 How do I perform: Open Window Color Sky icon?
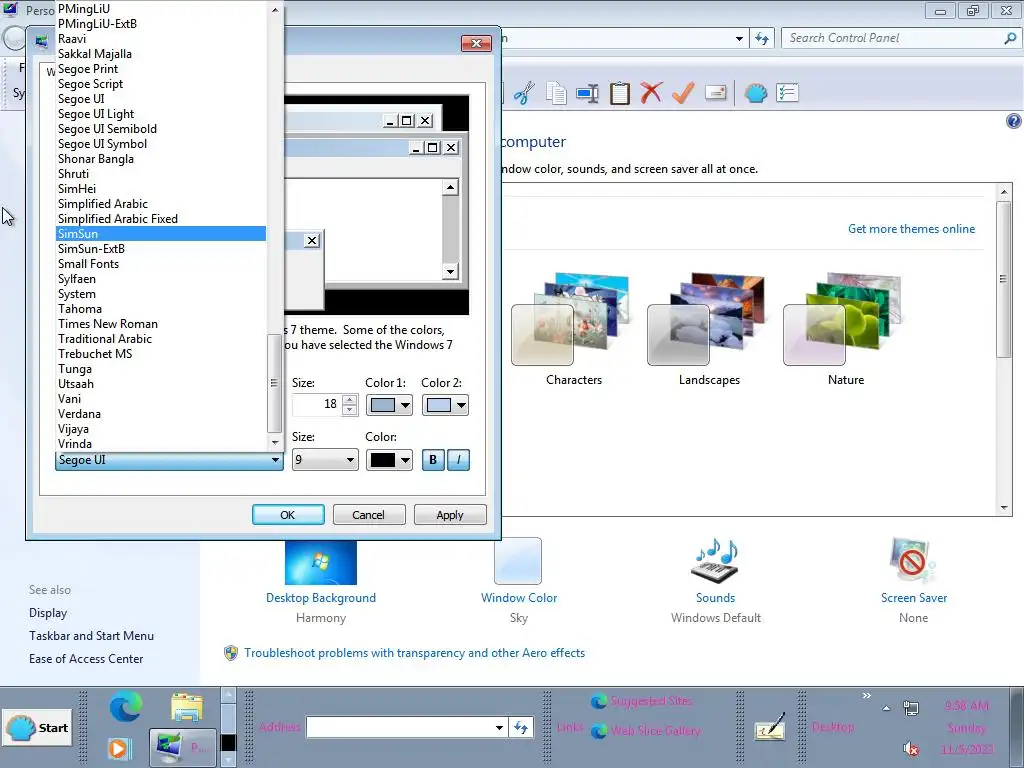(x=518, y=560)
